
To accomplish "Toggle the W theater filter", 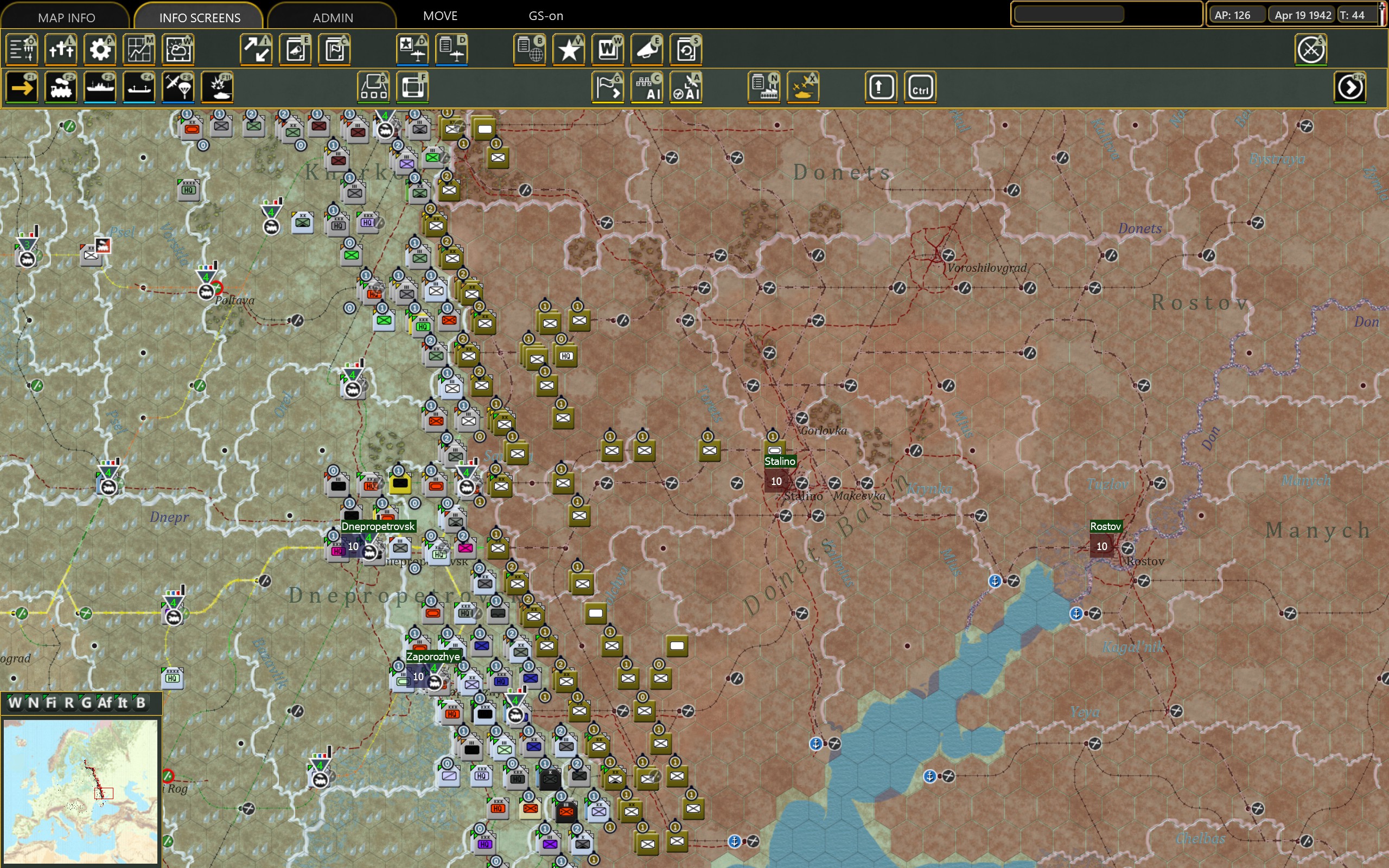I will (15, 703).
